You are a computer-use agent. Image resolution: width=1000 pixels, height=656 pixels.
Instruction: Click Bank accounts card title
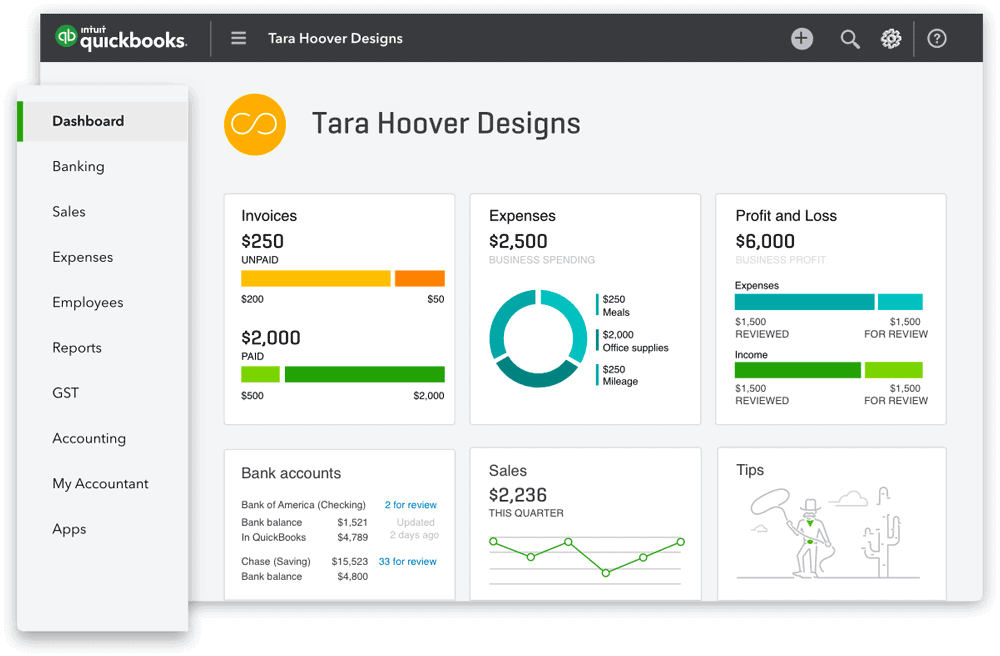pos(291,474)
